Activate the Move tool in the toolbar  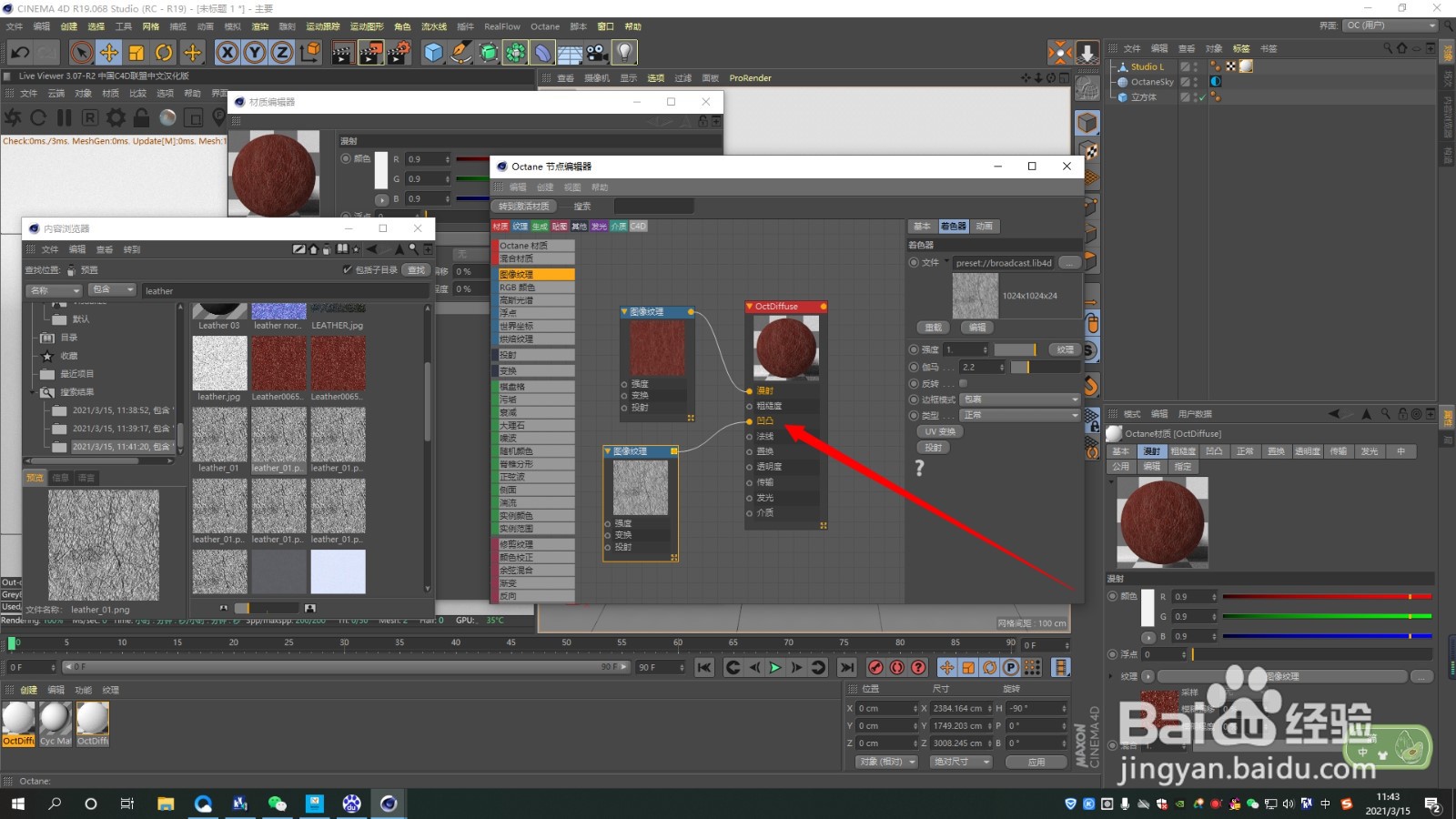(x=109, y=52)
